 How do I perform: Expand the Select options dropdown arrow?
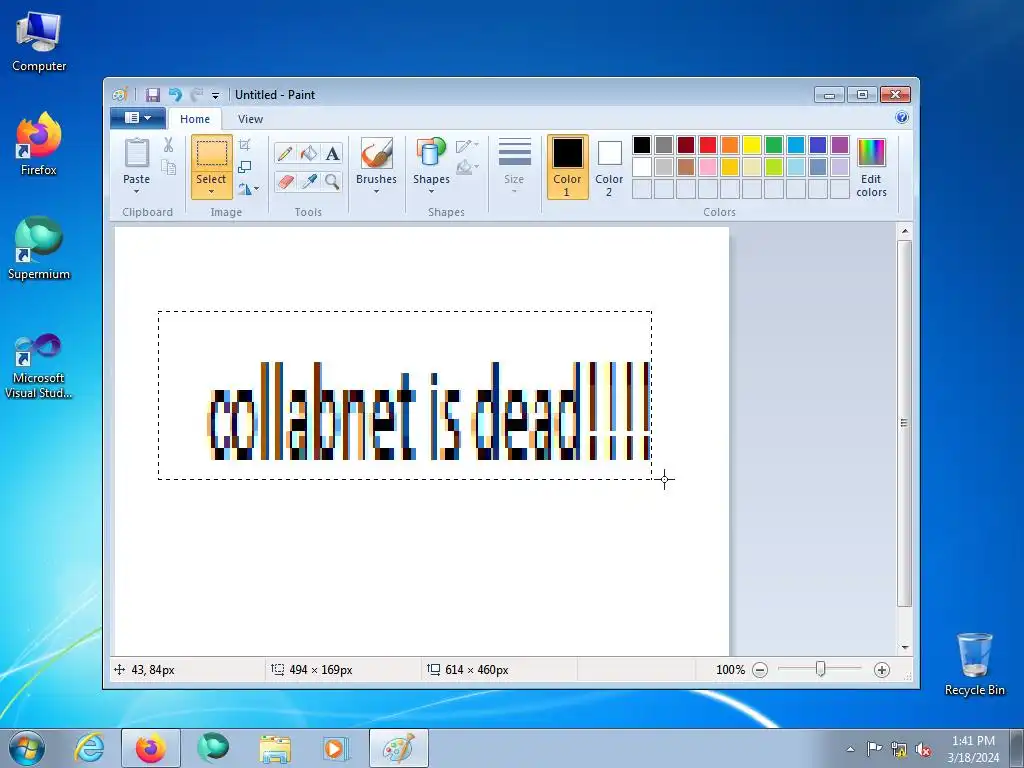point(212,192)
